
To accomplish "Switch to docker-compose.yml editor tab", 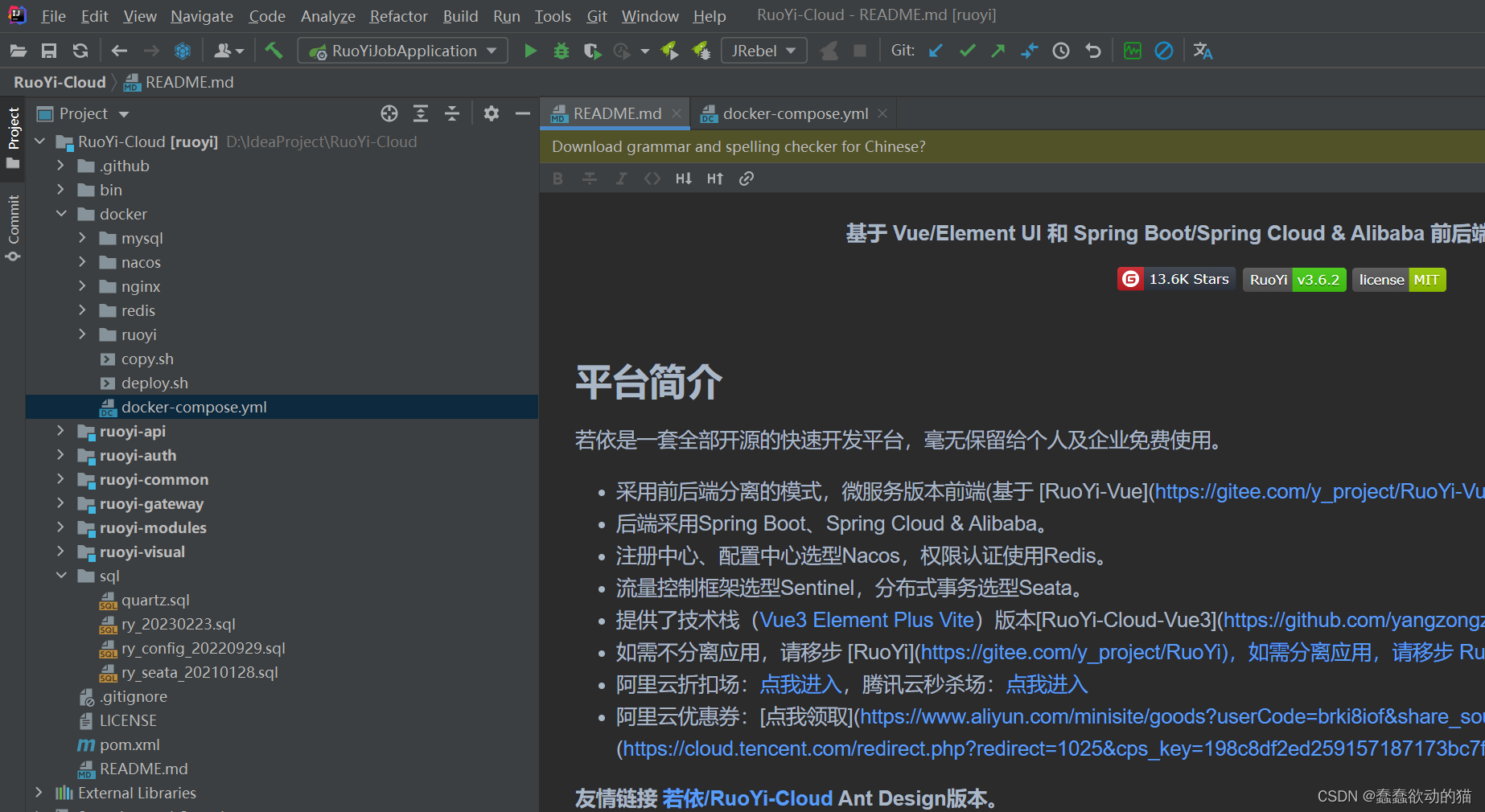I will coord(795,113).
